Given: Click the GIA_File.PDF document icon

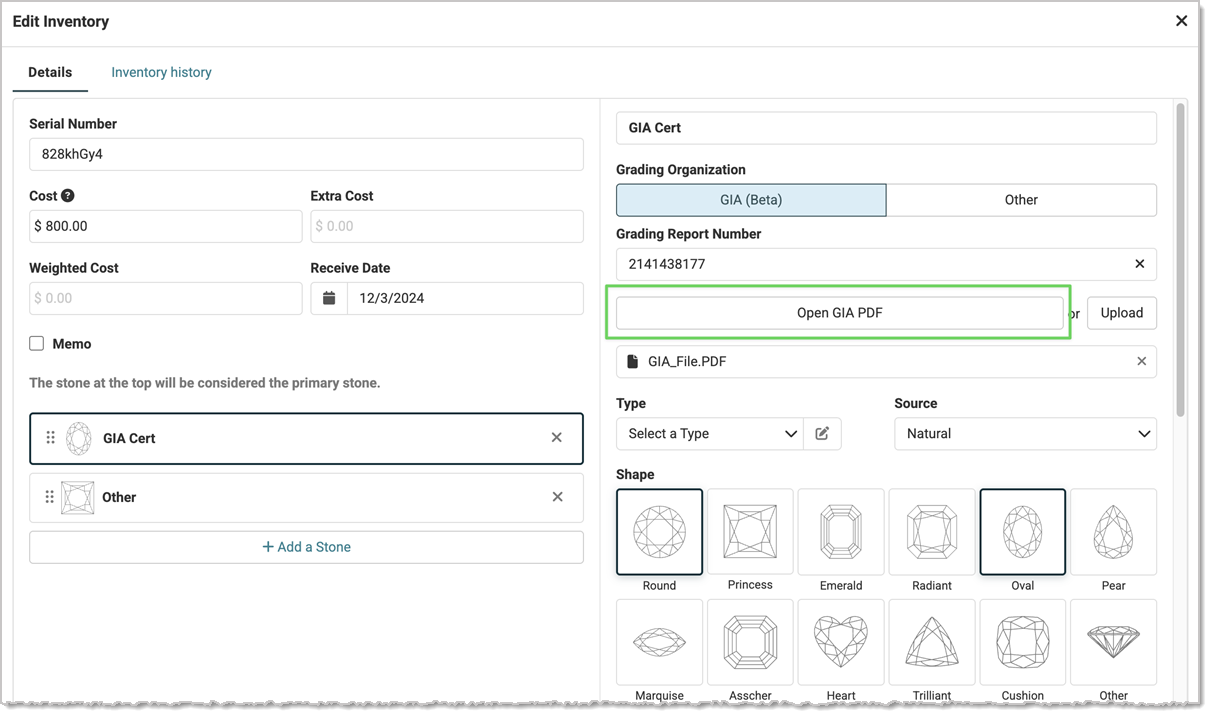Looking at the screenshot, I should [632, 362].
